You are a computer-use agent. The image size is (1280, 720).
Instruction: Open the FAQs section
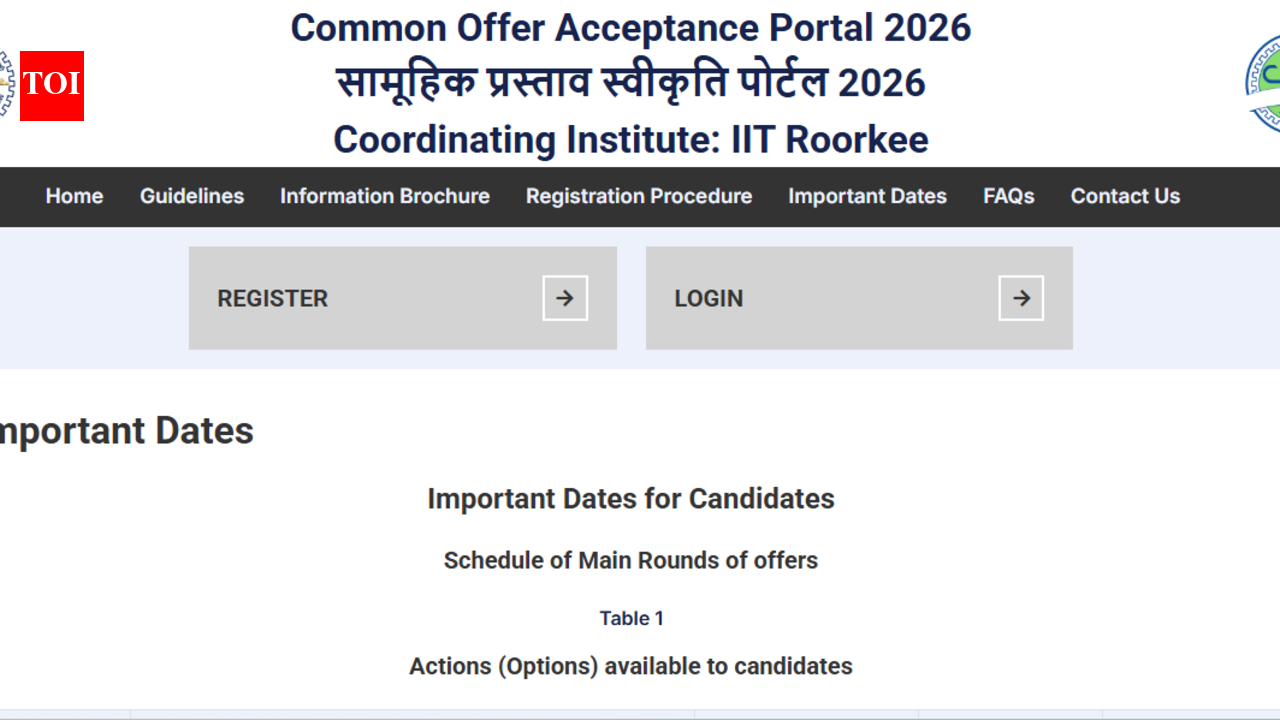1008,196
